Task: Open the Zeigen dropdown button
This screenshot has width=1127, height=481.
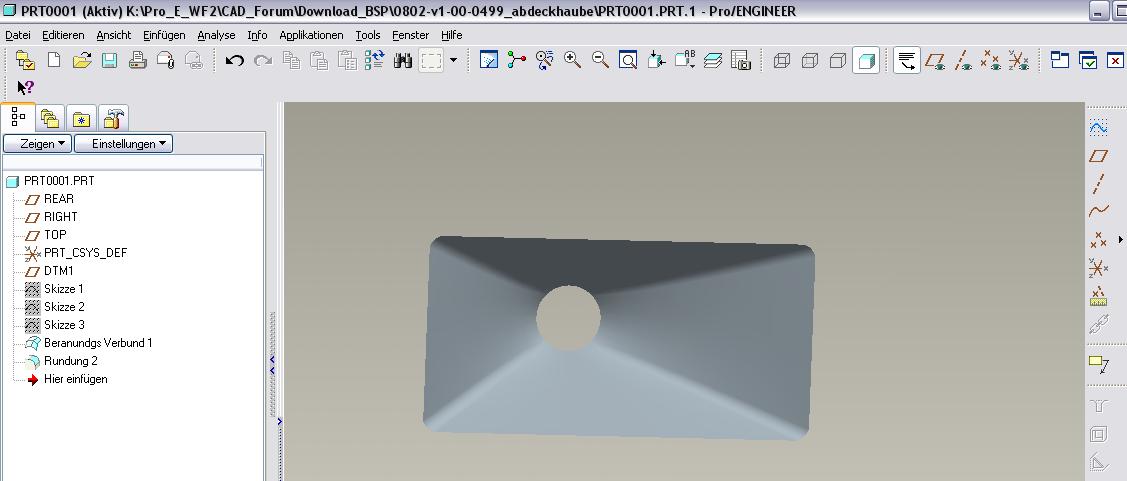Action: click(37, 144)
